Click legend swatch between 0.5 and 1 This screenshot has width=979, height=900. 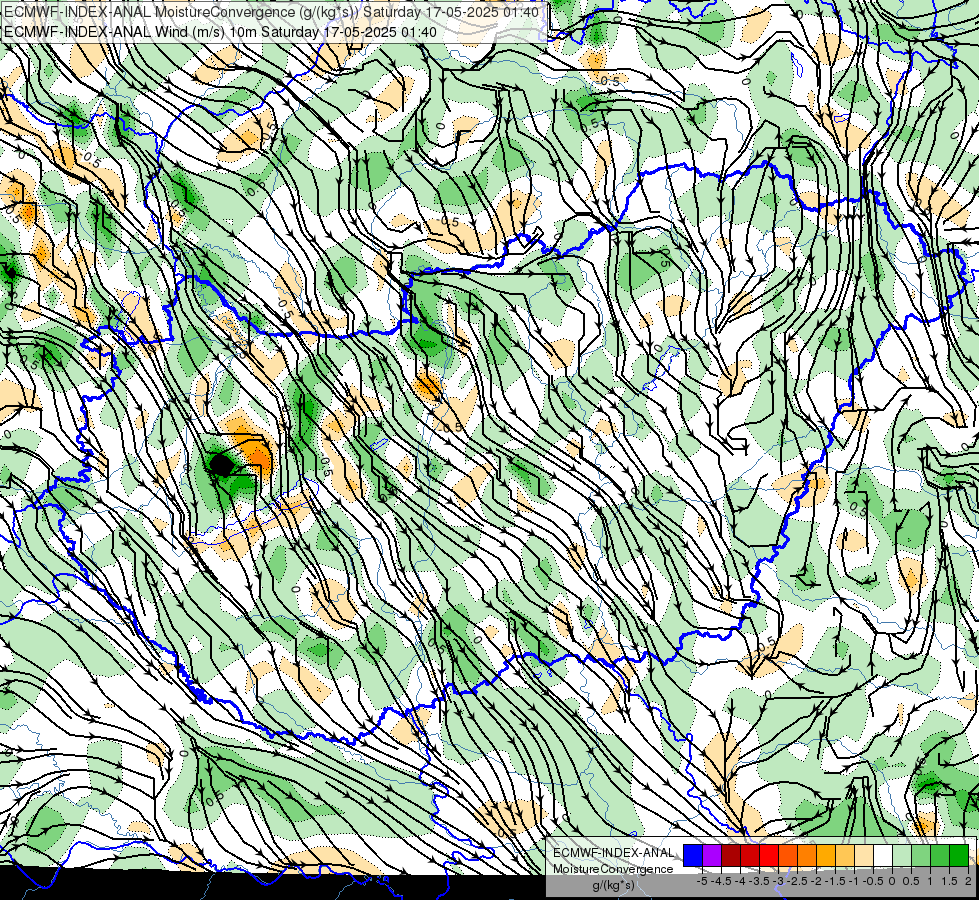(x=921, y=855)
